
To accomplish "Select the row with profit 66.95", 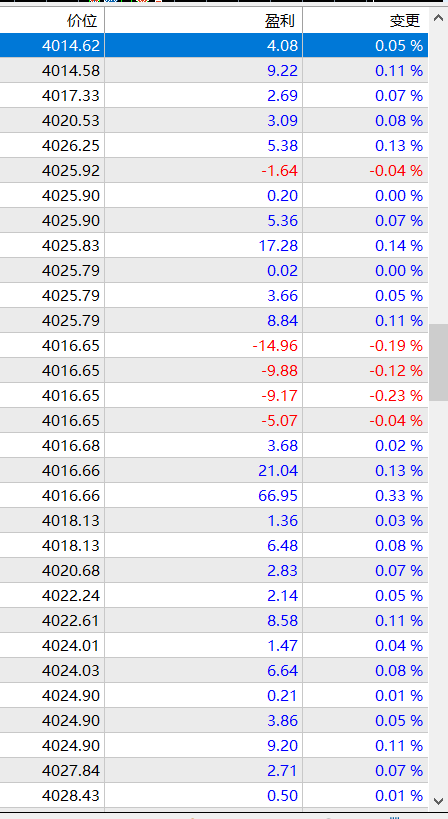I will tap(214, 495).
